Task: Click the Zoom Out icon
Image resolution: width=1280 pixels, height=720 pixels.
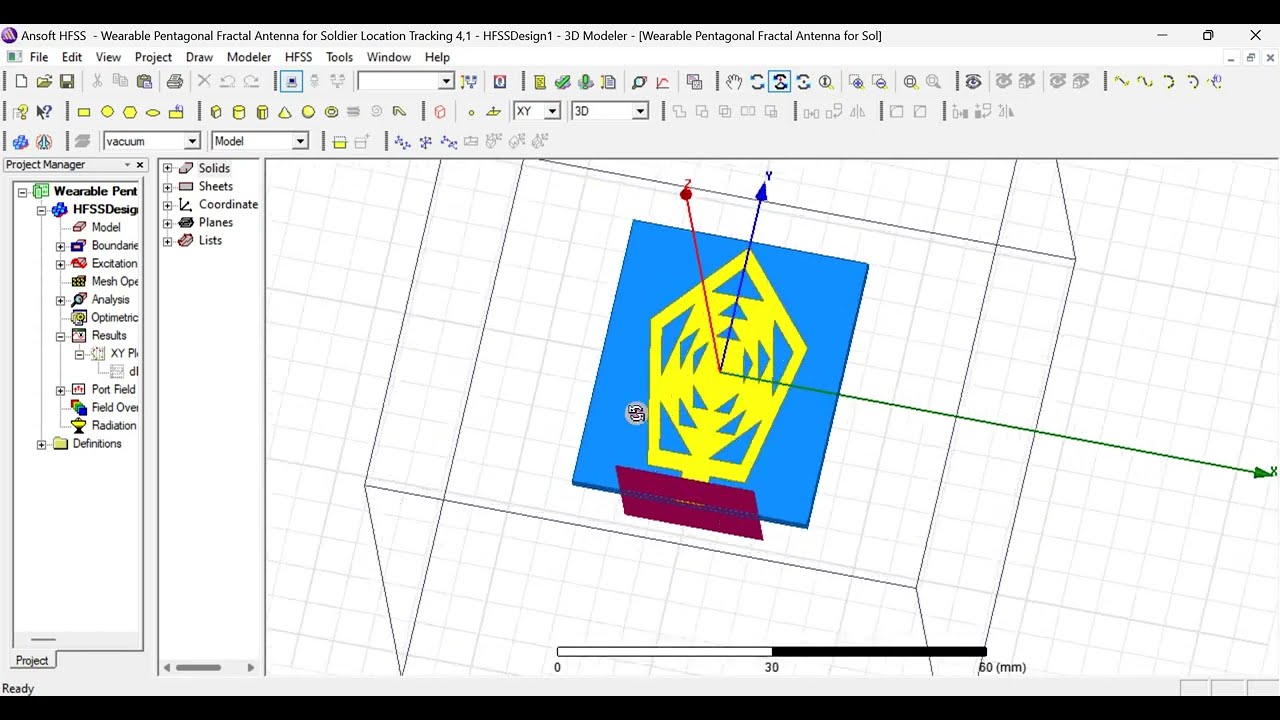Action: 880,82
